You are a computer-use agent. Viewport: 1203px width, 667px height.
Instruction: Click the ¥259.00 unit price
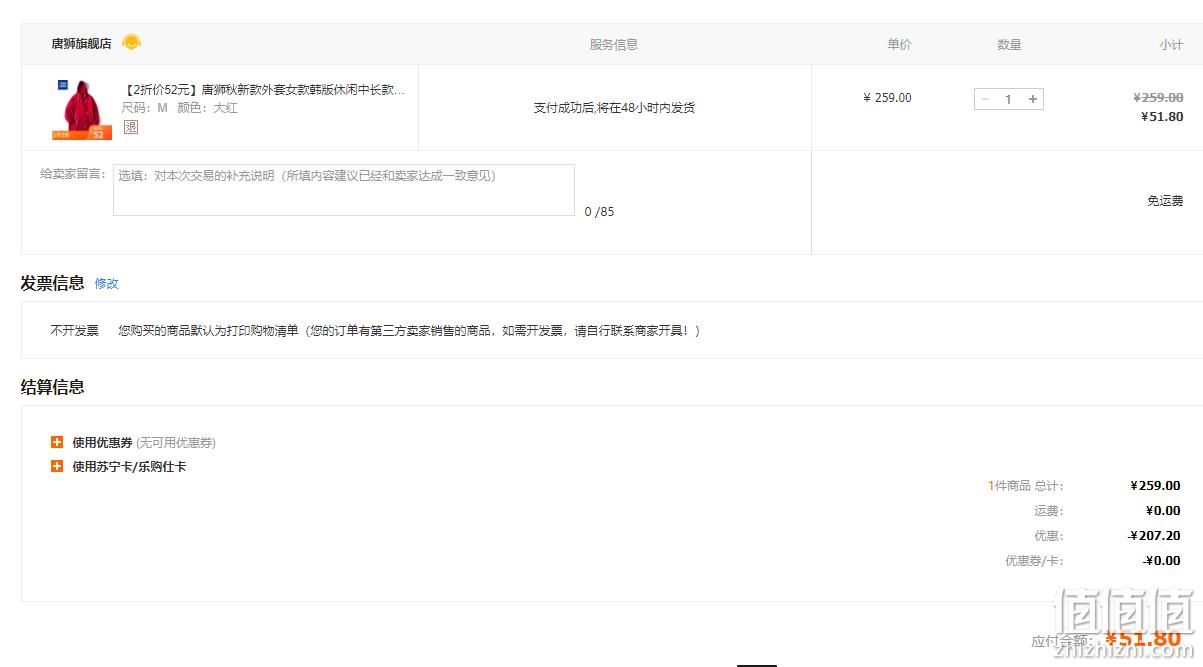click(x=887, y=98)
